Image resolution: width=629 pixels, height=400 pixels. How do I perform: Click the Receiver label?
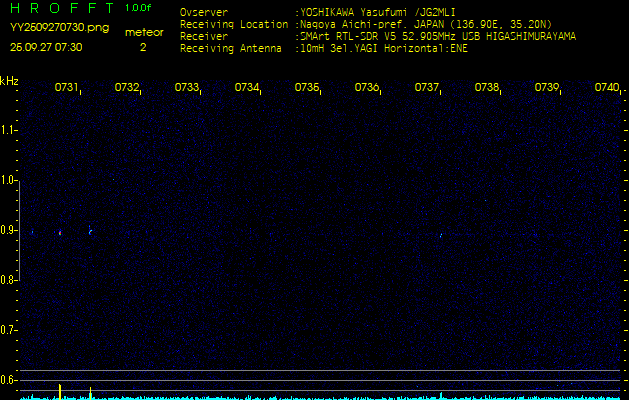[204, 37]
